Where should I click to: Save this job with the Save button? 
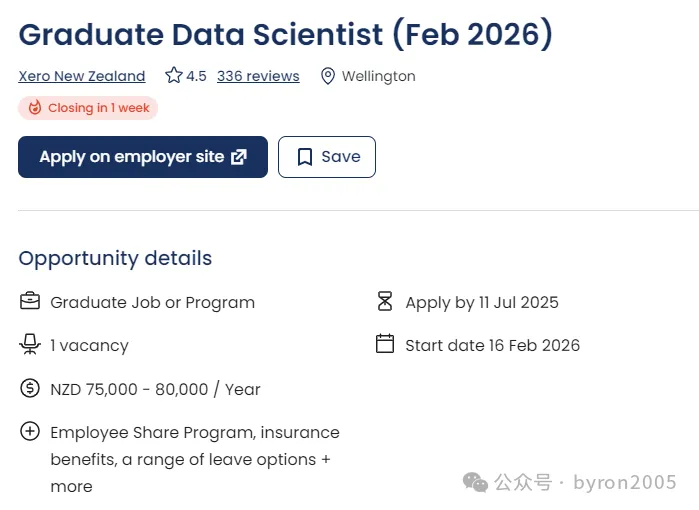pyautogui.click(x=327, y=157)
